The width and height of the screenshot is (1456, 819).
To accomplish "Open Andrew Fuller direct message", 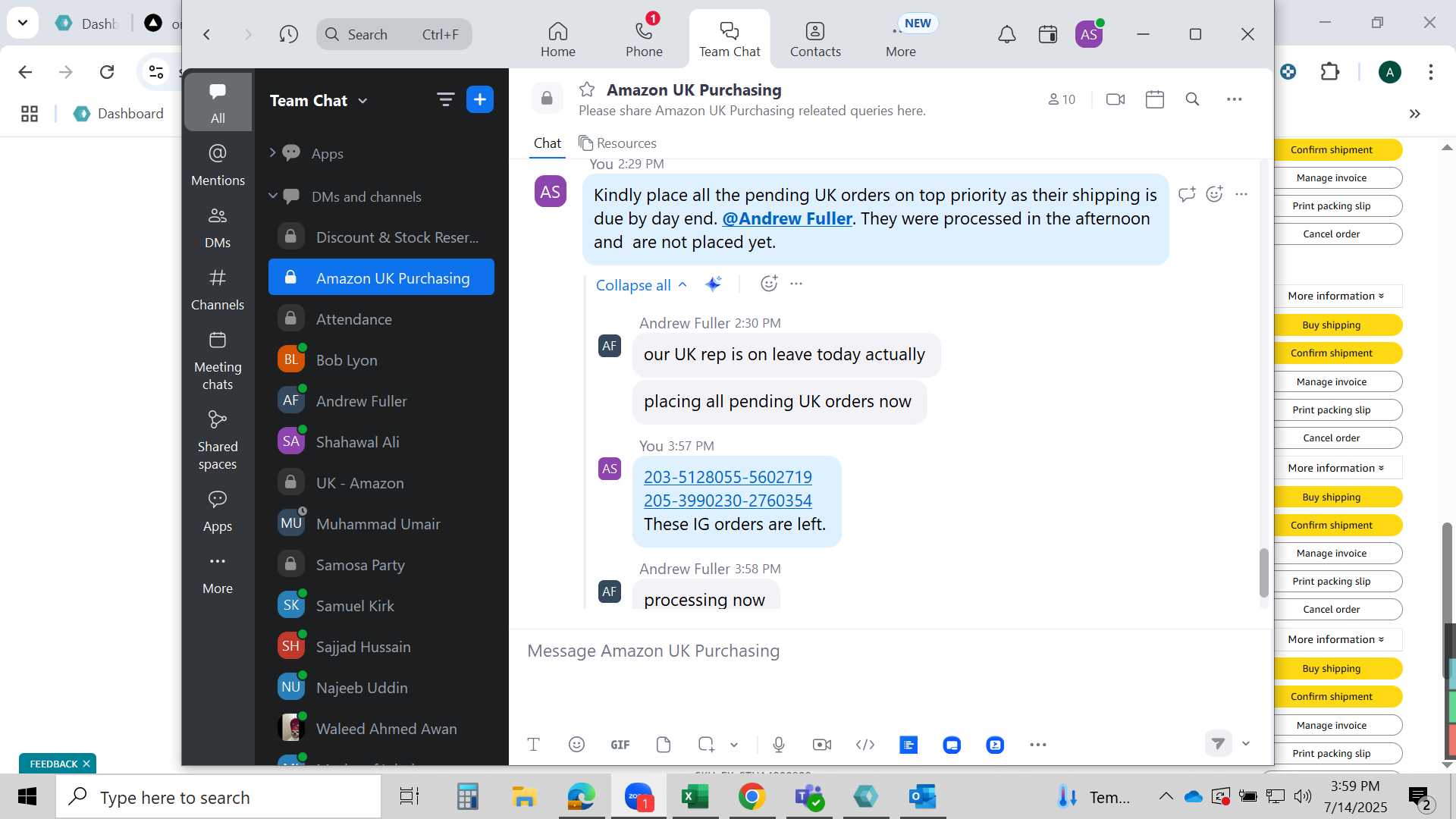I will coord(381,400).
